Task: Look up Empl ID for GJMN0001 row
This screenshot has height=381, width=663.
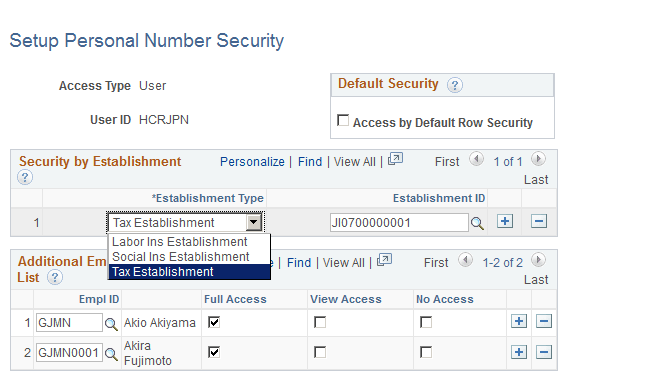Action: pos(111,354)
